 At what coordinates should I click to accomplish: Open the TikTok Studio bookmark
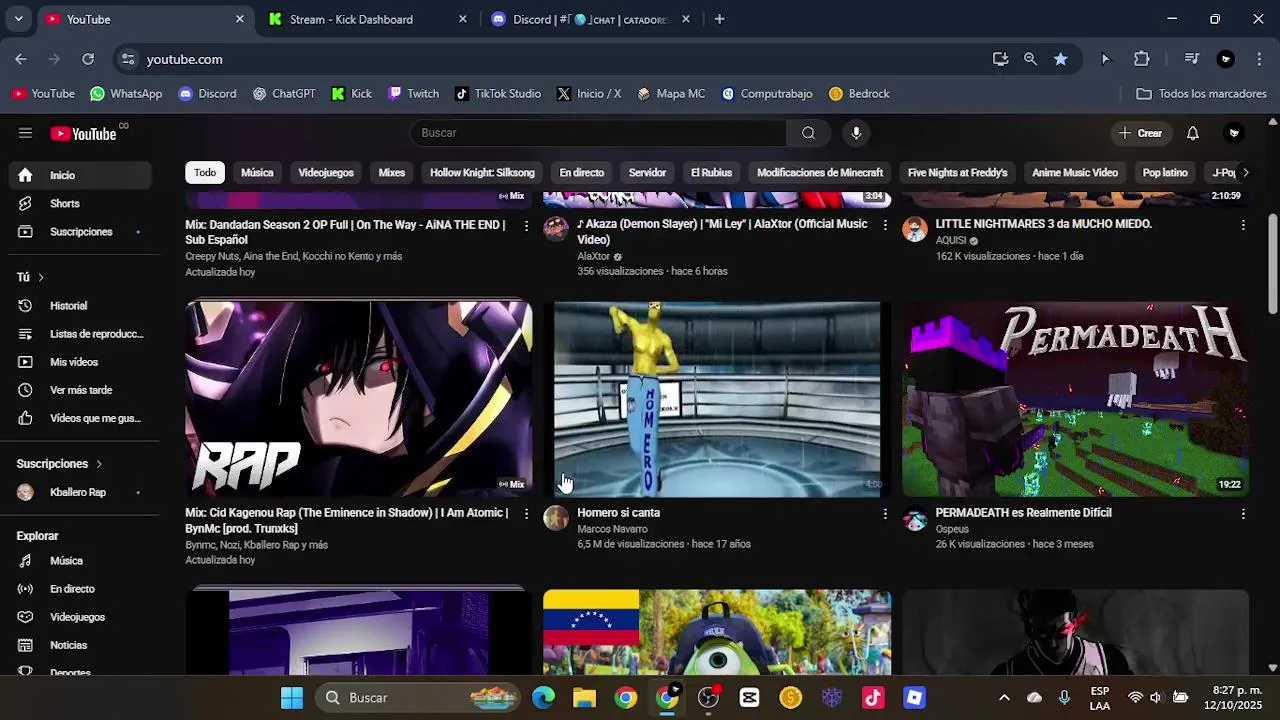click(x=498, y=94)
